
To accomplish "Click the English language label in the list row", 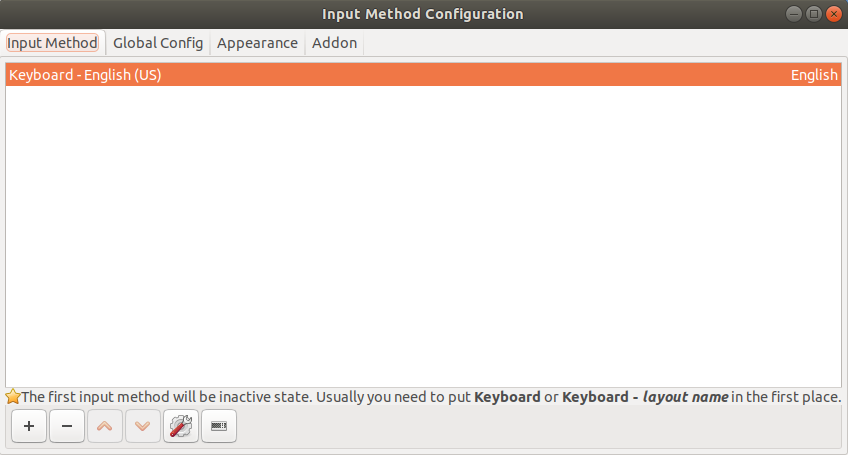I will point(813,75).
